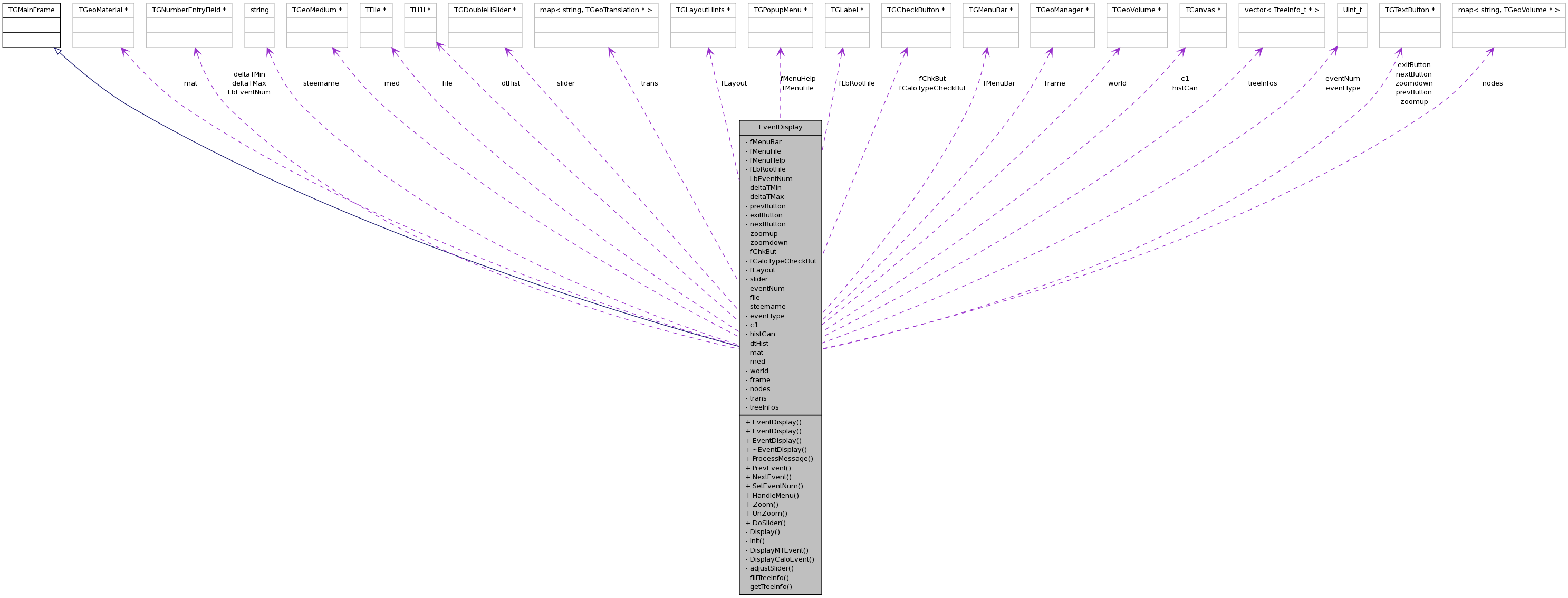This screenshot has width=1568, height=598.
Task: Select the TGeoManager * node
Action: click(x=1062, y=25)
